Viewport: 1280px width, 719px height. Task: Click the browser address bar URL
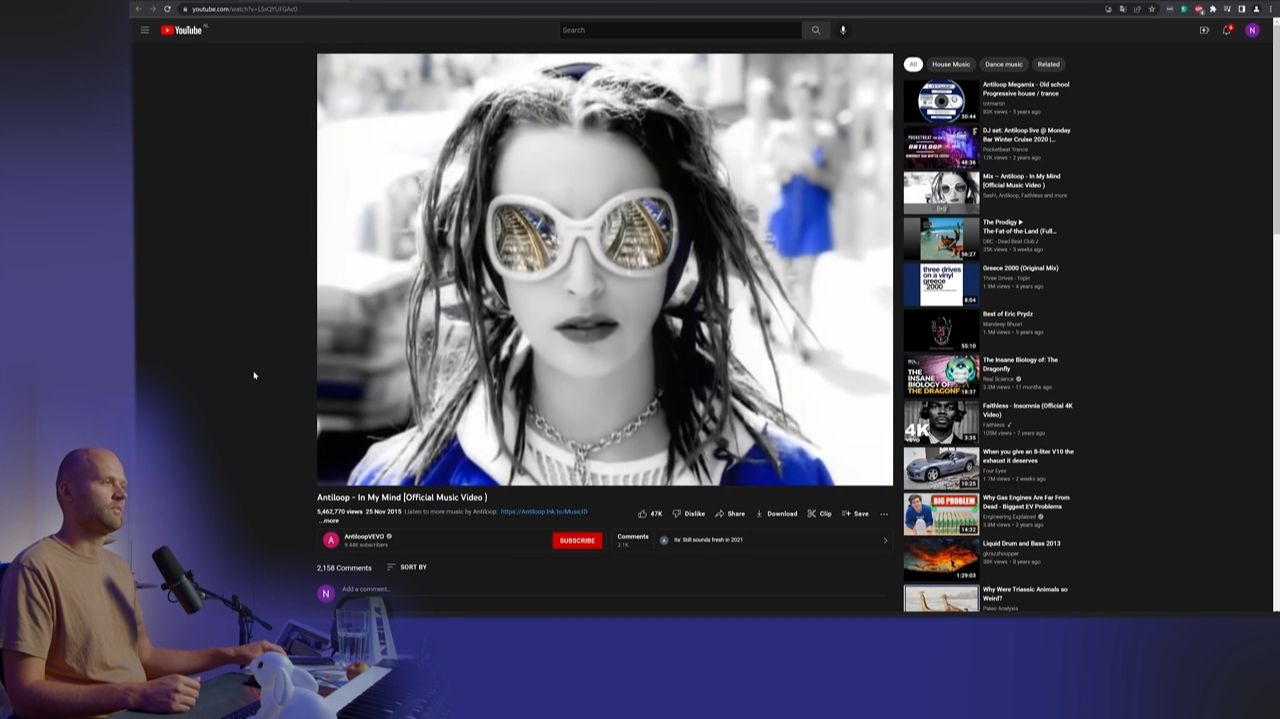(245, 9)
